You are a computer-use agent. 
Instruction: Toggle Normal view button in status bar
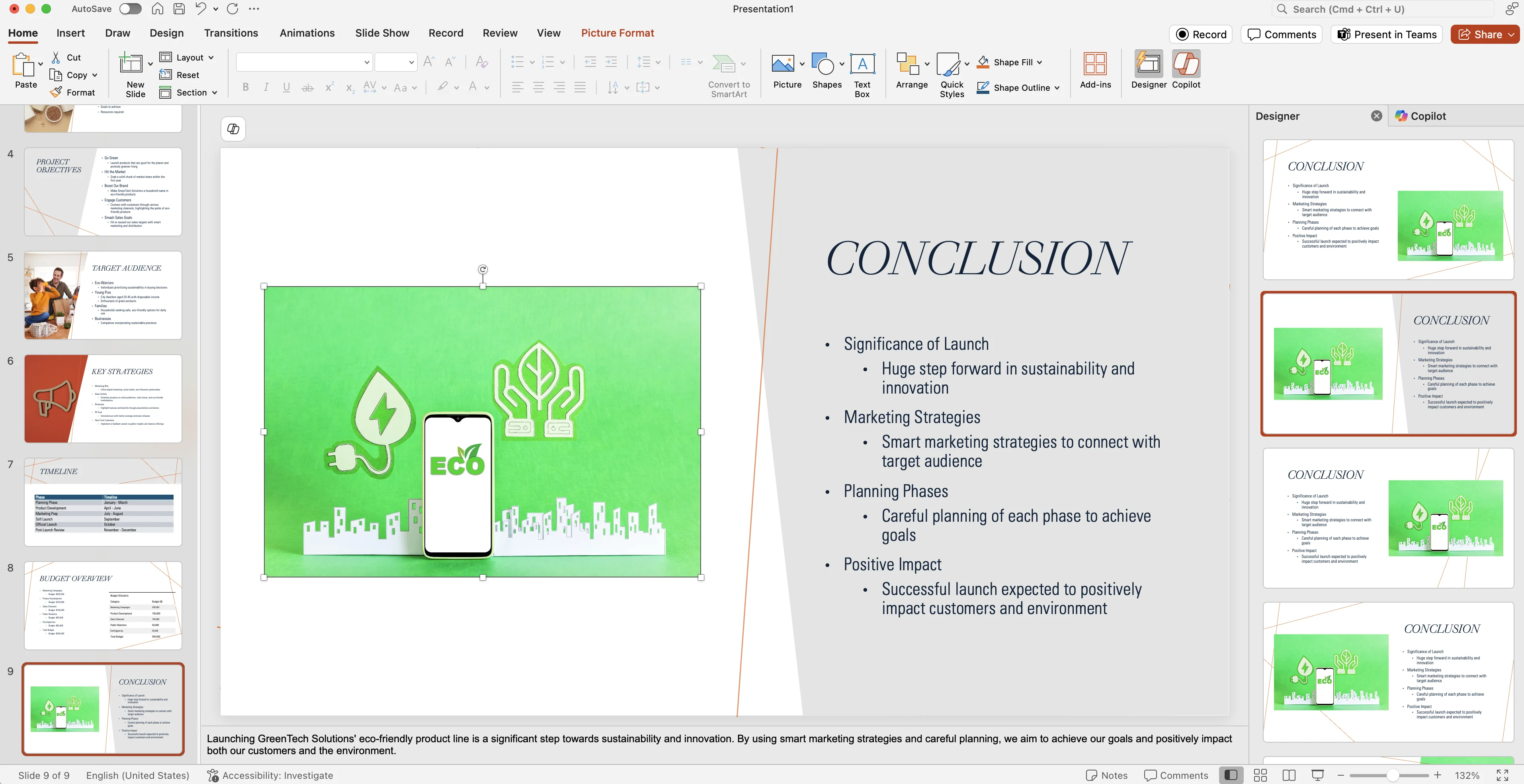pyautogui.click(x=1231, y=775)
